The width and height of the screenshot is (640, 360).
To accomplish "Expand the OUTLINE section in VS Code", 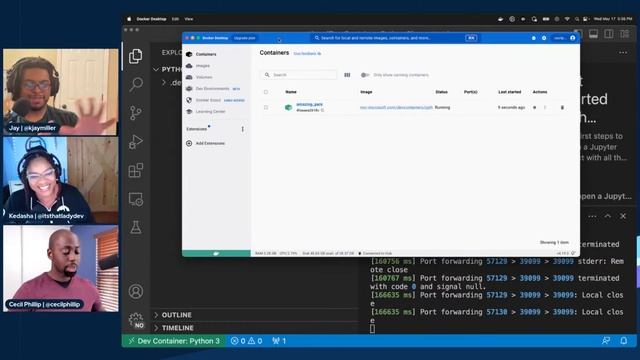I will click(x=176, y=315).
